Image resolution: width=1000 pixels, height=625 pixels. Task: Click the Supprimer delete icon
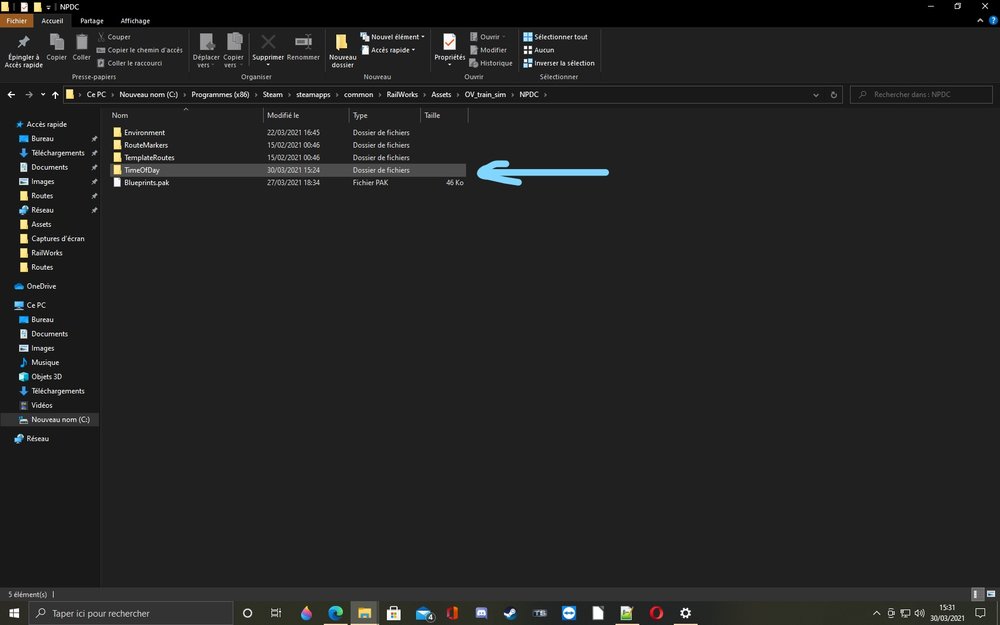point(268,48)
